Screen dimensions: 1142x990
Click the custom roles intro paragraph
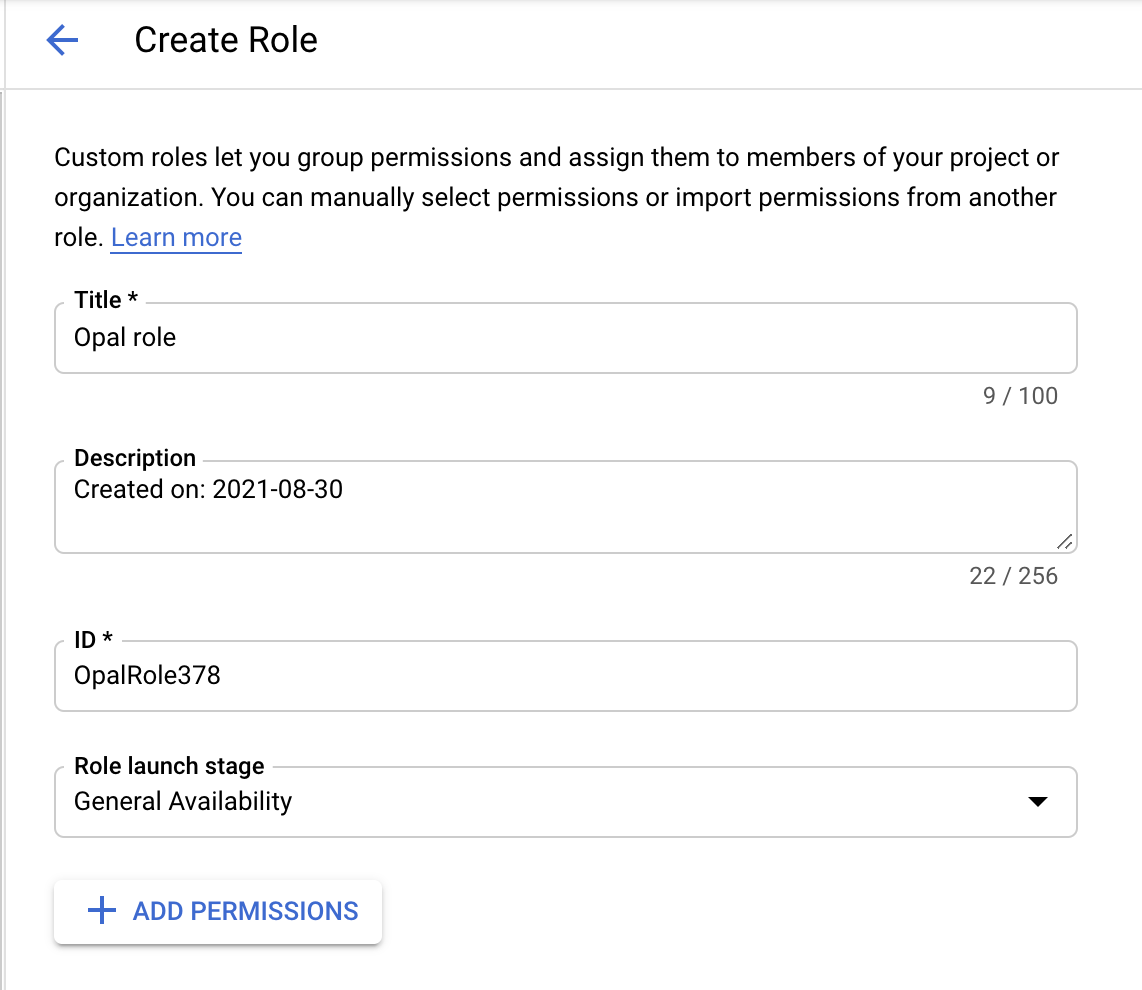[556, 197]
